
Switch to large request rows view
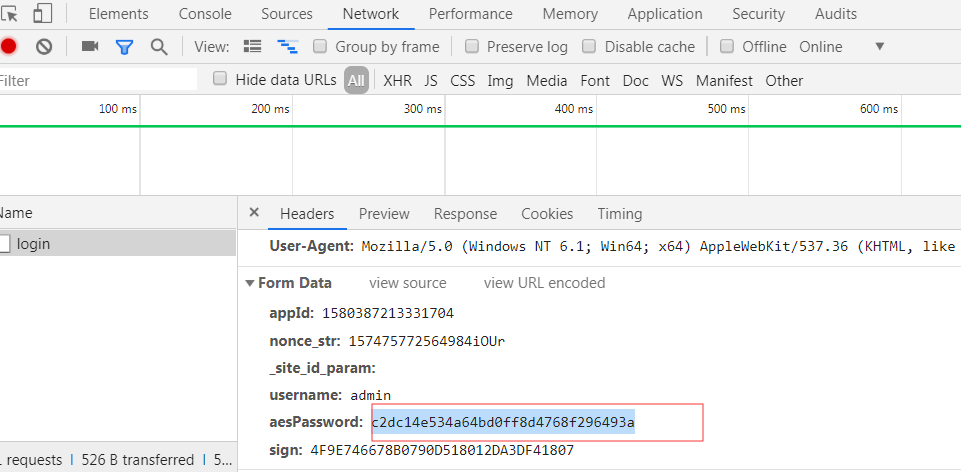tap(253, 47)
